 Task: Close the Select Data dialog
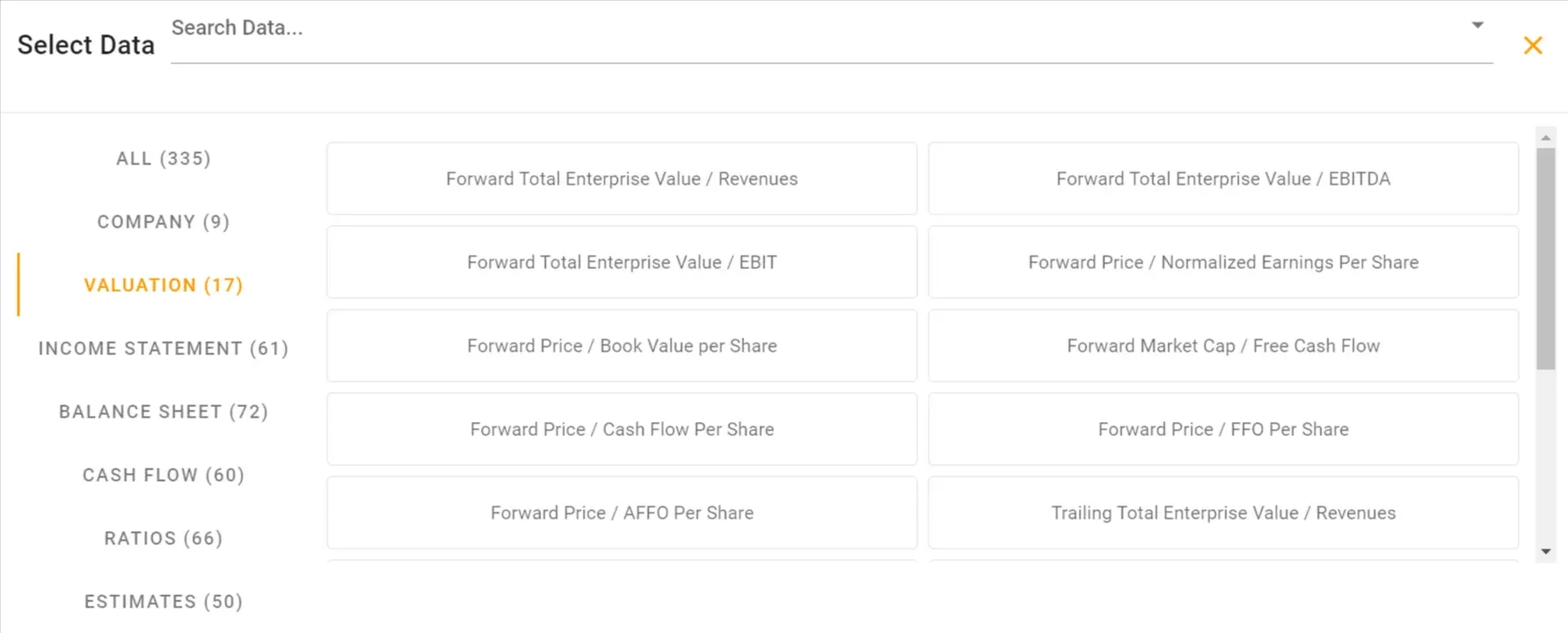point(1533,46)
